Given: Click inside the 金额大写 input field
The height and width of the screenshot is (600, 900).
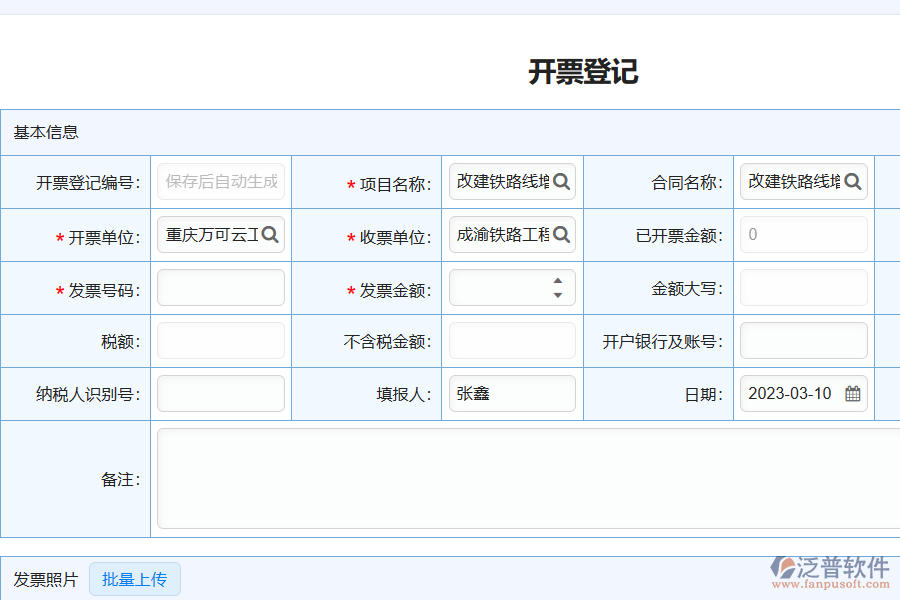Looking at the screenshot, I should point(802,287).
